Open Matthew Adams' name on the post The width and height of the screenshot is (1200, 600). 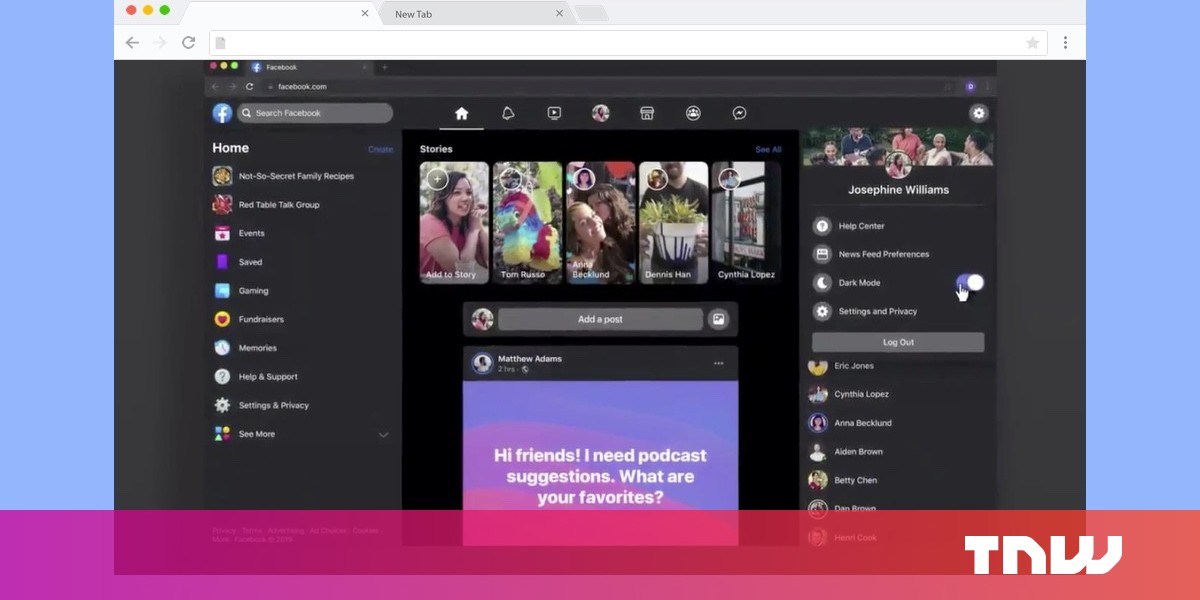pos(530,359)
